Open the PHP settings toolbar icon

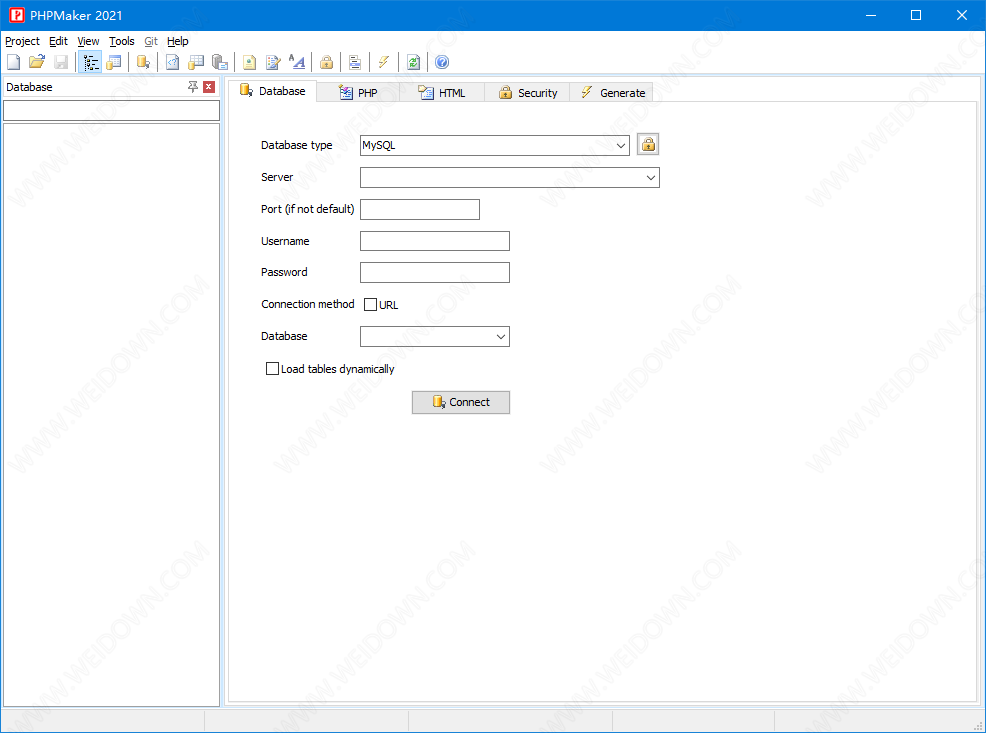(x=172, y=62)
